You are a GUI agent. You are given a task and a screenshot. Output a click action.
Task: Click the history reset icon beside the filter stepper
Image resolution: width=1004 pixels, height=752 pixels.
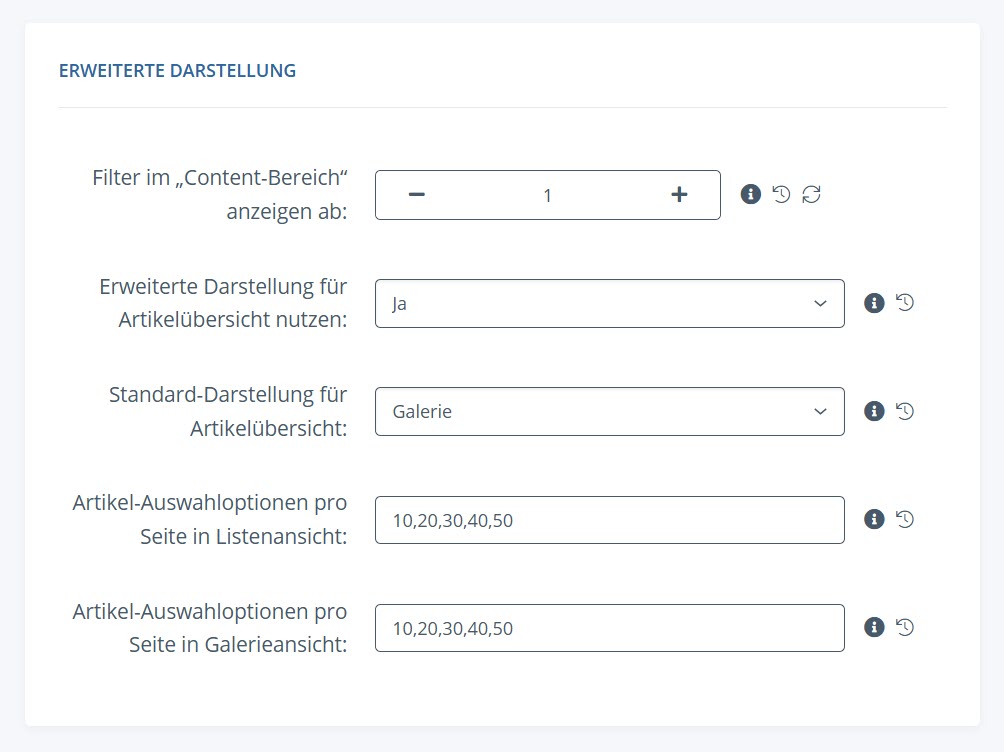pyautogui.click(x=781, y=194)
